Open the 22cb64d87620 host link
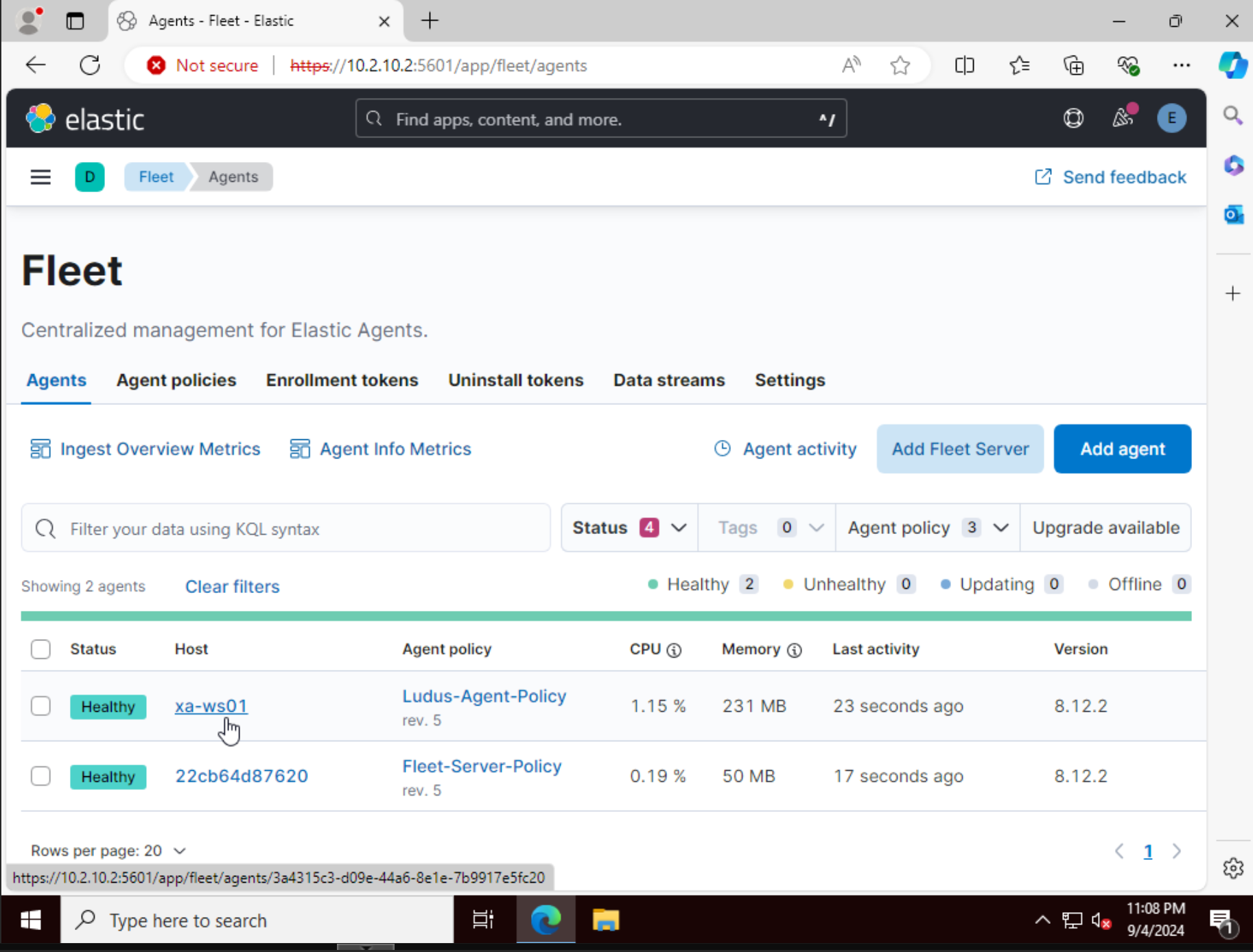Image resolution: width=1253 pixels, height=952 pixels. [242, 776]
